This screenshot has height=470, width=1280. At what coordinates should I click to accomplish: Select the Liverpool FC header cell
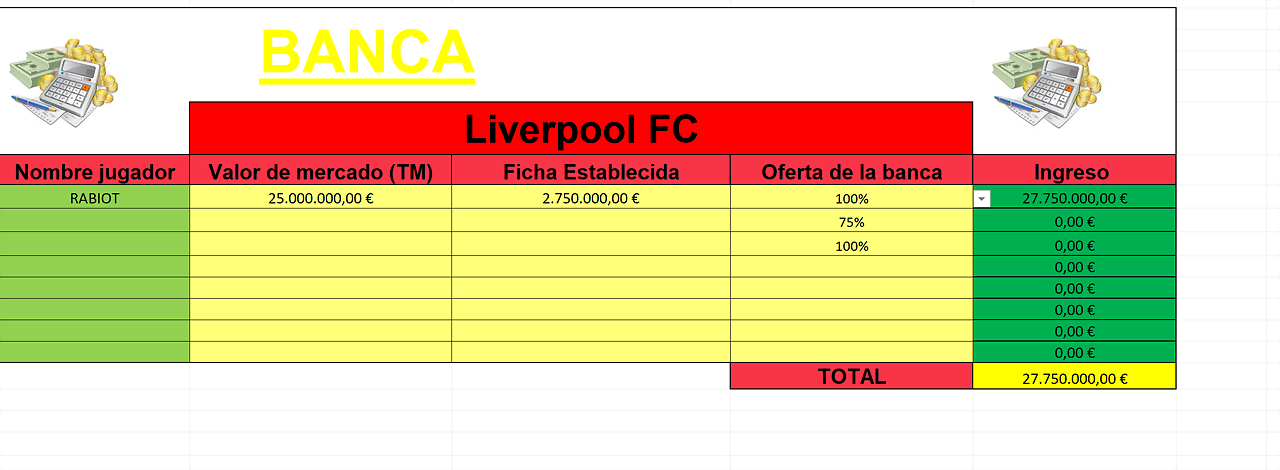coord(581,128)
